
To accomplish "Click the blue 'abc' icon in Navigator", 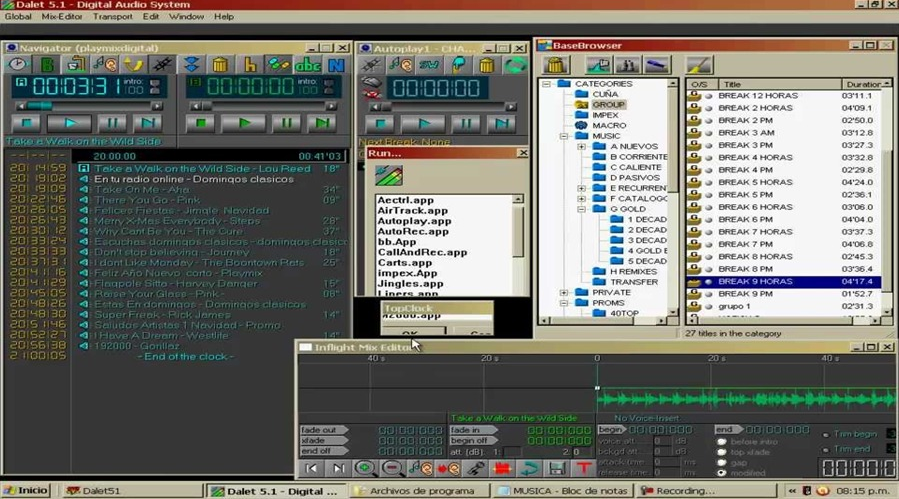I will pyautogui.click(x=308, y=65).
